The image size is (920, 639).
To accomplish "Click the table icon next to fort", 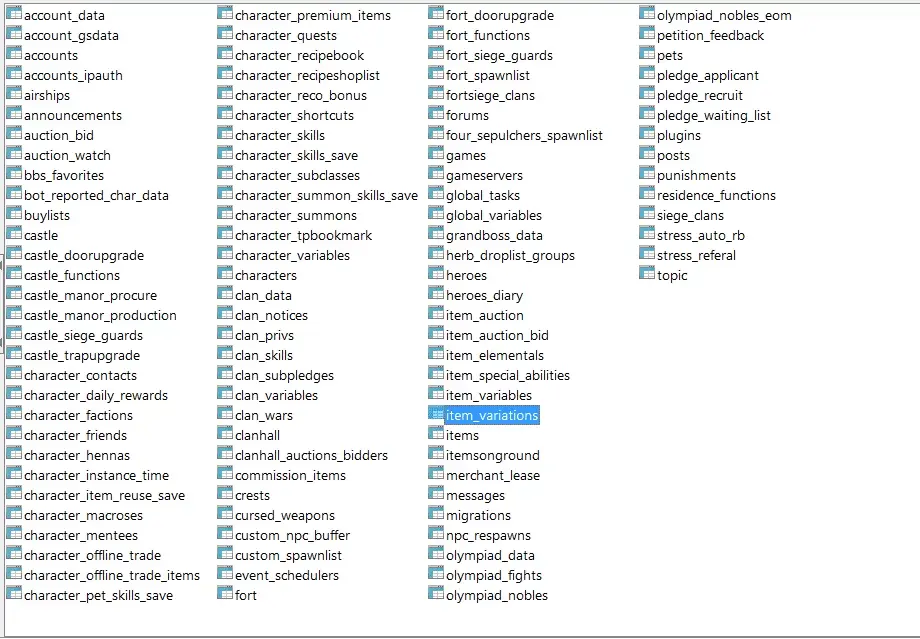I will pos(225,593).
